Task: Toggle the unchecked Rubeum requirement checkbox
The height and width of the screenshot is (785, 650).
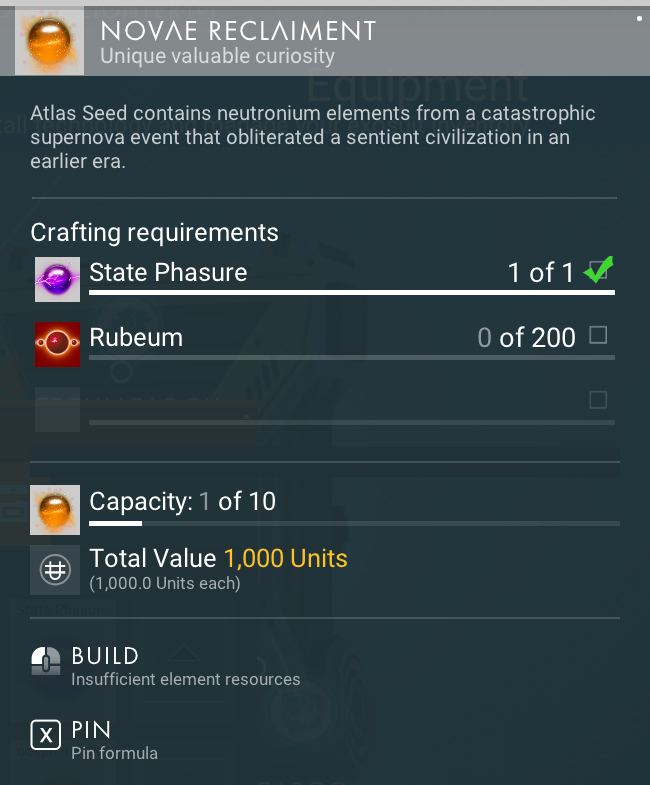Action: click(598, 335)
